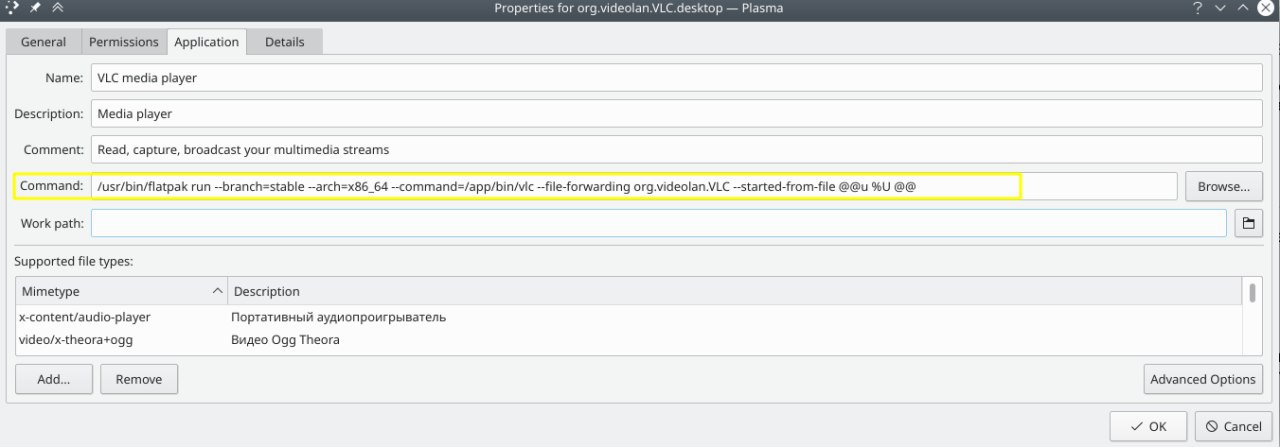Open Advanced Options
Image resolution: width=1280 pixels, height=447 pixels.
[1203, 379]
